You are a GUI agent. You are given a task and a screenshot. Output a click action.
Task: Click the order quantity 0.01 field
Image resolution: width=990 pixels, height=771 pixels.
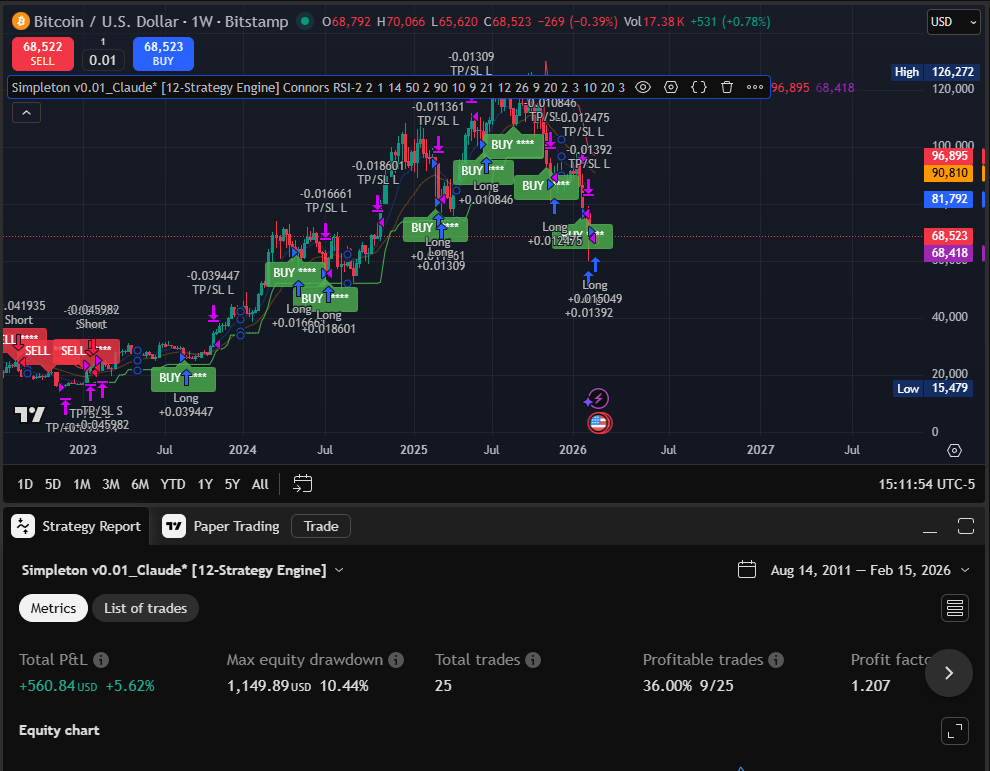[102, 60]
